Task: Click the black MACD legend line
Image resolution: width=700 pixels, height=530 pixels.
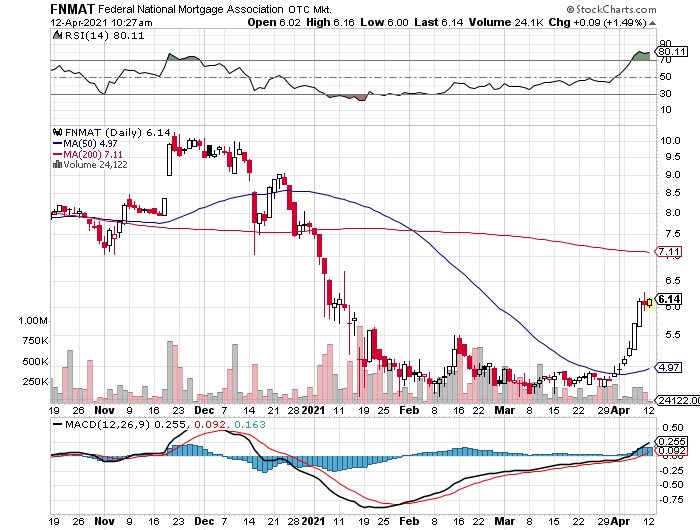Action: (58, 424)
